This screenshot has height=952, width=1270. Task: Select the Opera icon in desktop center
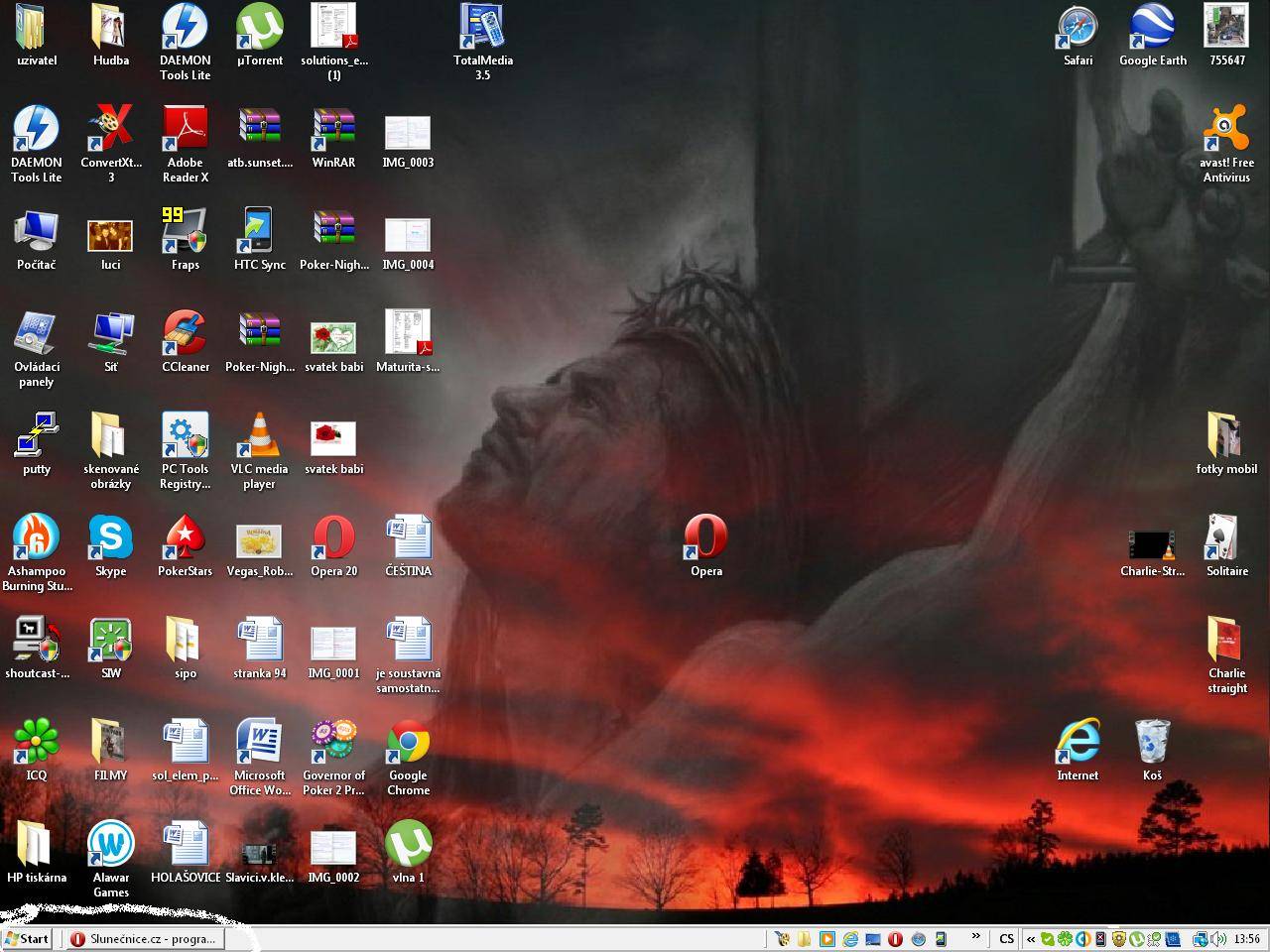click(x=705, y=545)
